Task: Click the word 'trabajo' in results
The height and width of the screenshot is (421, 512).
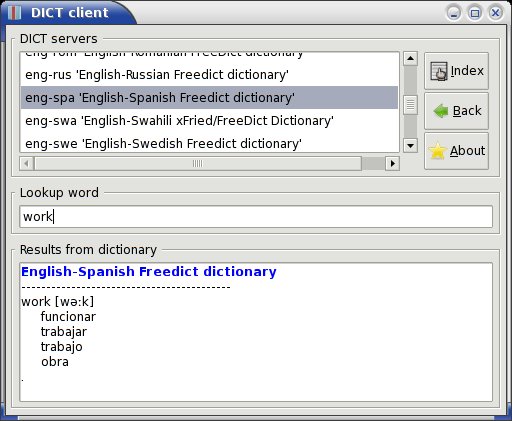Action: point(61,347)
